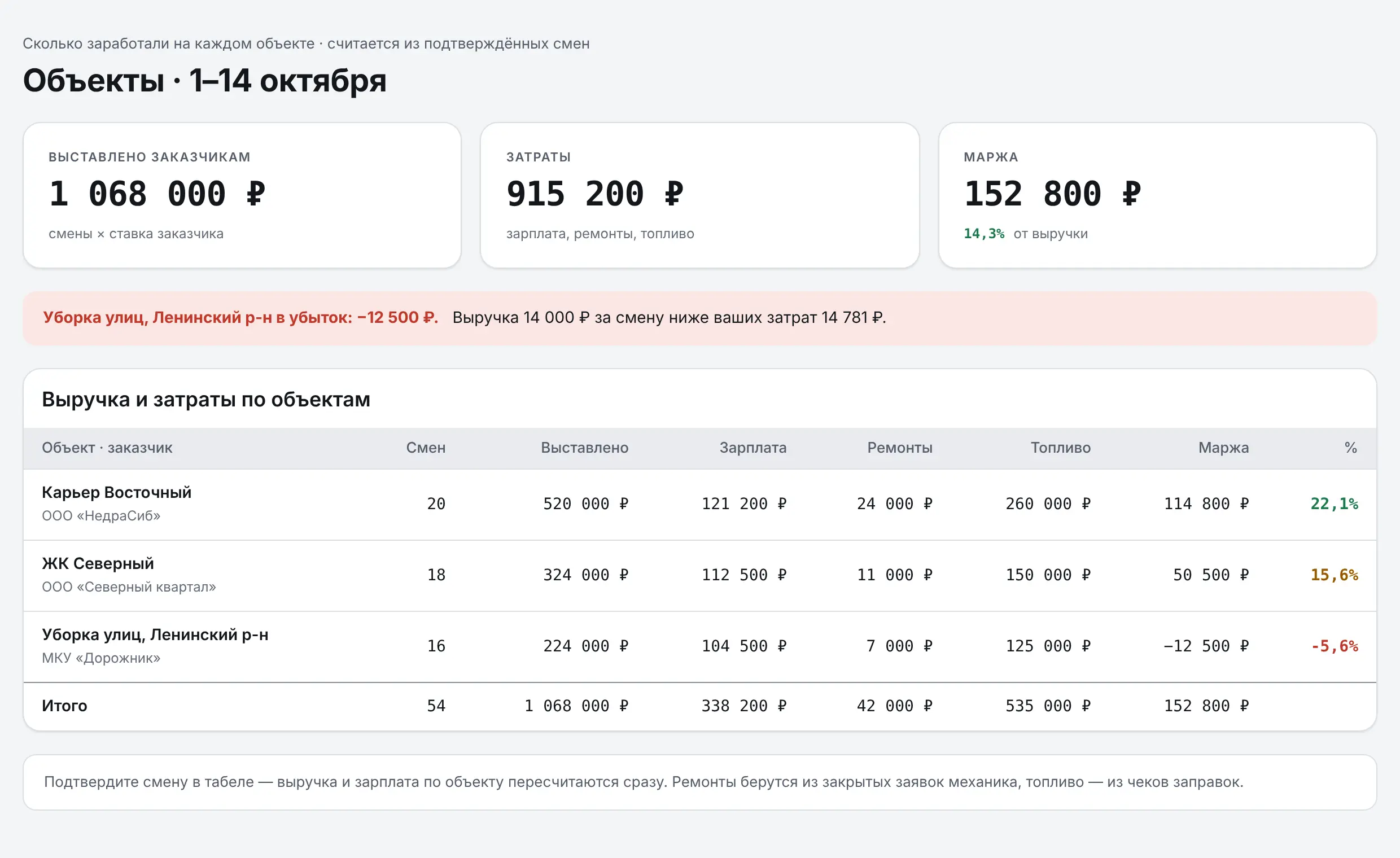Click the 'Маржа' table column header
Screen dimensions: 1400x858
(x=1223, y=448)
